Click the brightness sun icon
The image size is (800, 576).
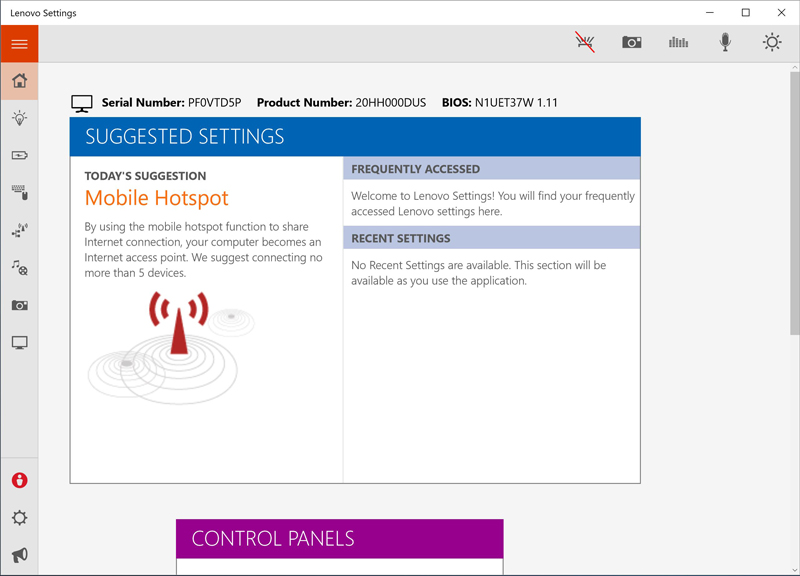[772, 42]
